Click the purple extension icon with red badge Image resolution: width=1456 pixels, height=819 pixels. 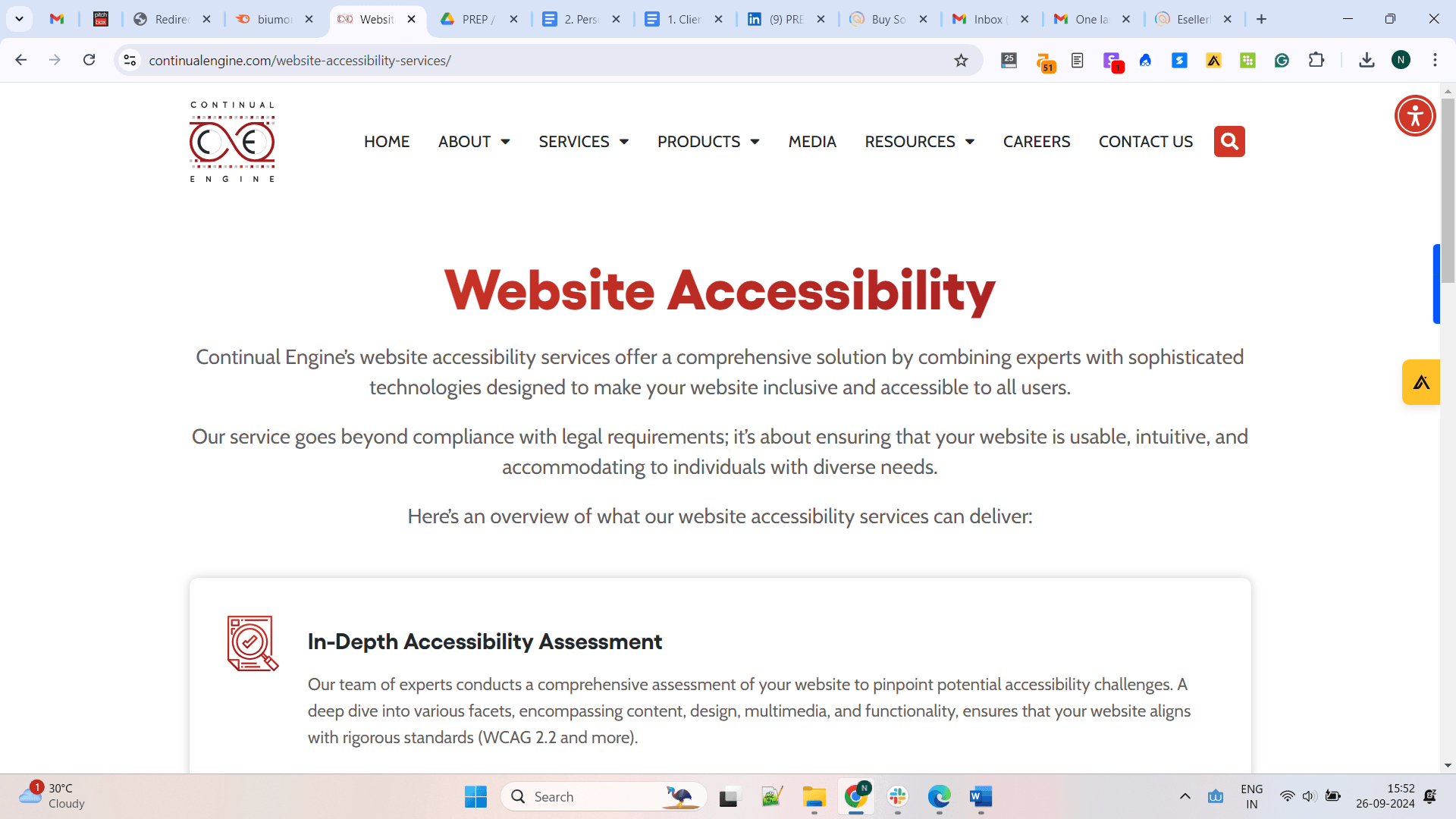pyautogui.click(x=1112, y=62)
